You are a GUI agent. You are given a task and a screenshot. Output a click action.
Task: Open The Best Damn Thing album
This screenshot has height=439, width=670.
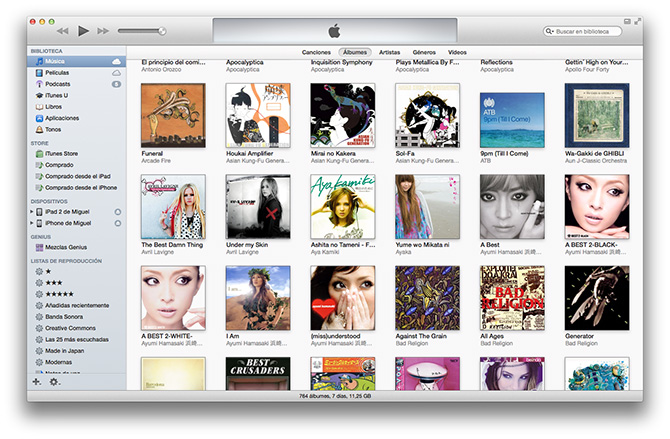(x=173, y=206)
